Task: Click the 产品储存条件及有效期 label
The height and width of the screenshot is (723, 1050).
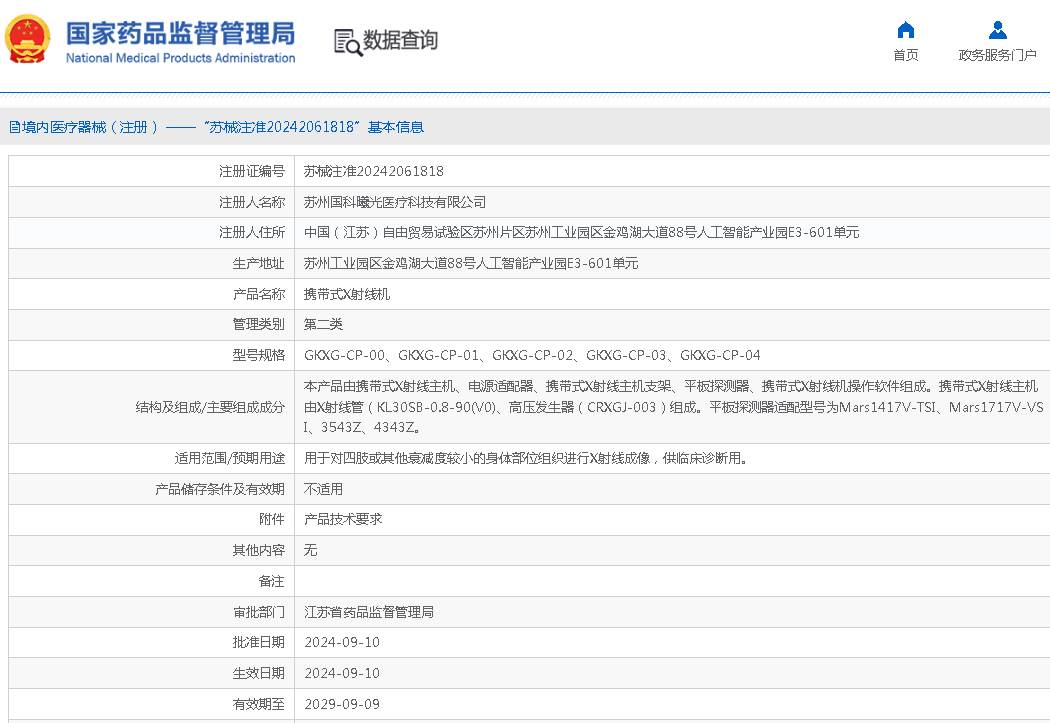Action: pyautogui.click(x=220, y=489)
